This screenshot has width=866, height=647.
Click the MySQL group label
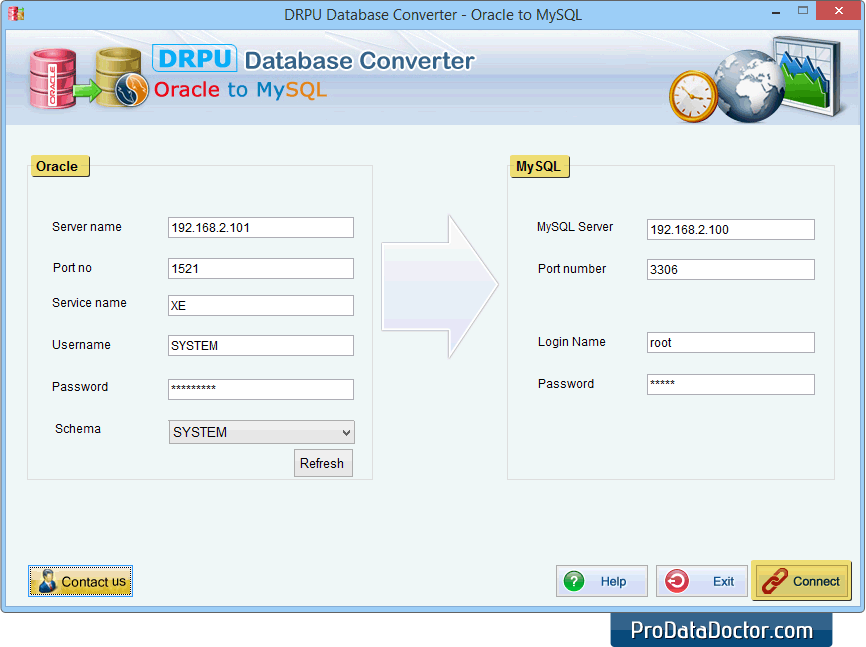539,166
